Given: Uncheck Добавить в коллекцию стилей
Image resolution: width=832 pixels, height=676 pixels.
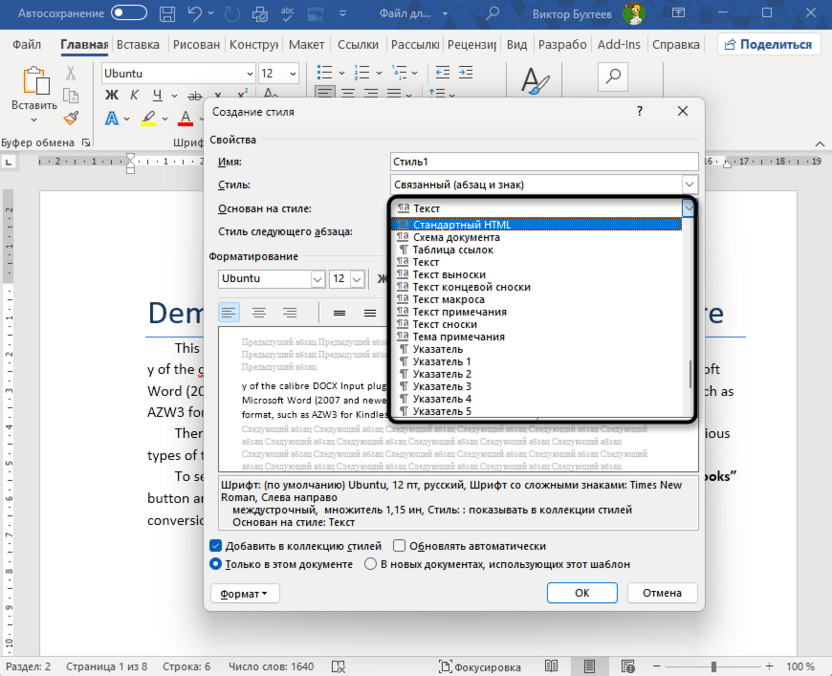Looking at the screenshot, I should (x=215, y=545).
